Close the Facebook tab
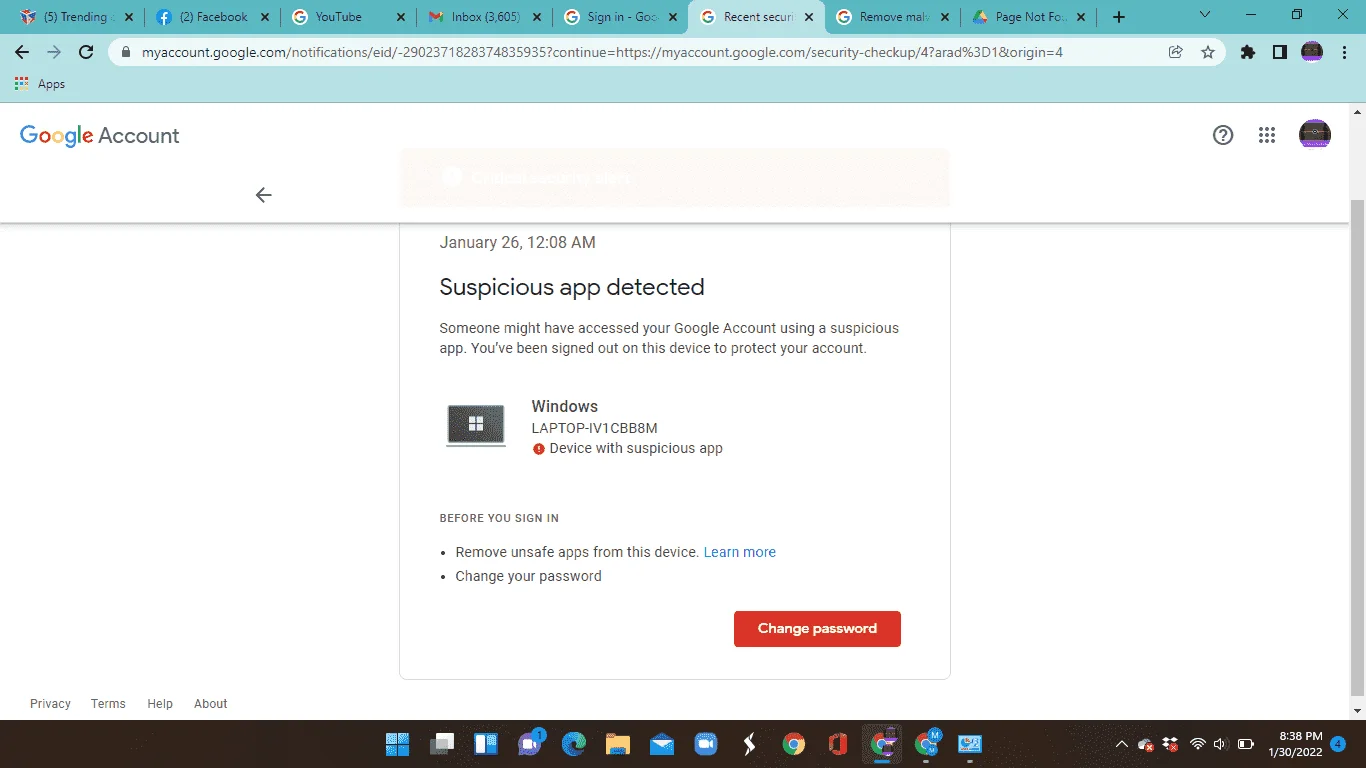1366x768 pixels. tap(264, 17)
